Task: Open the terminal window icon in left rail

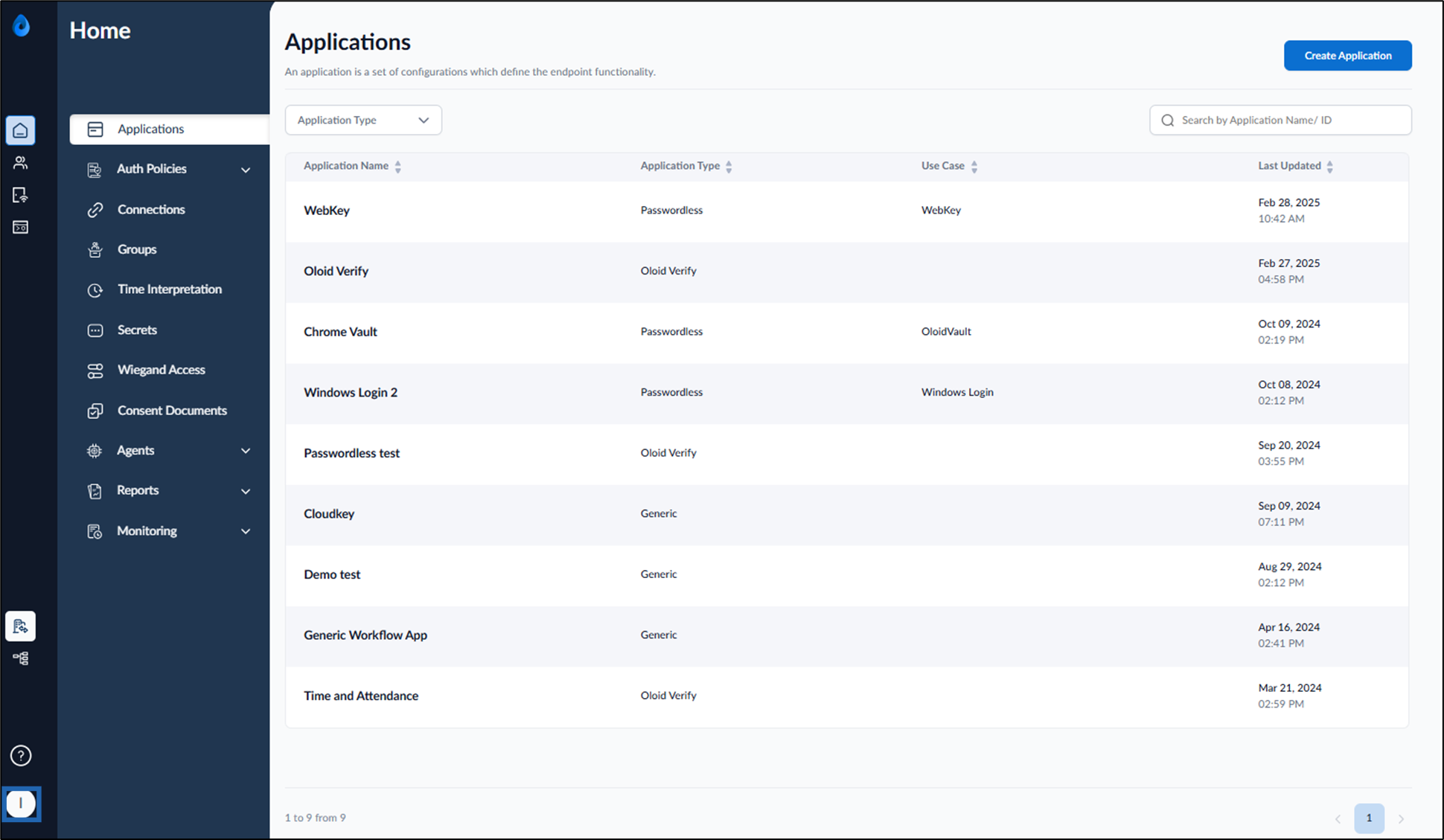Action: click(20, 227)
